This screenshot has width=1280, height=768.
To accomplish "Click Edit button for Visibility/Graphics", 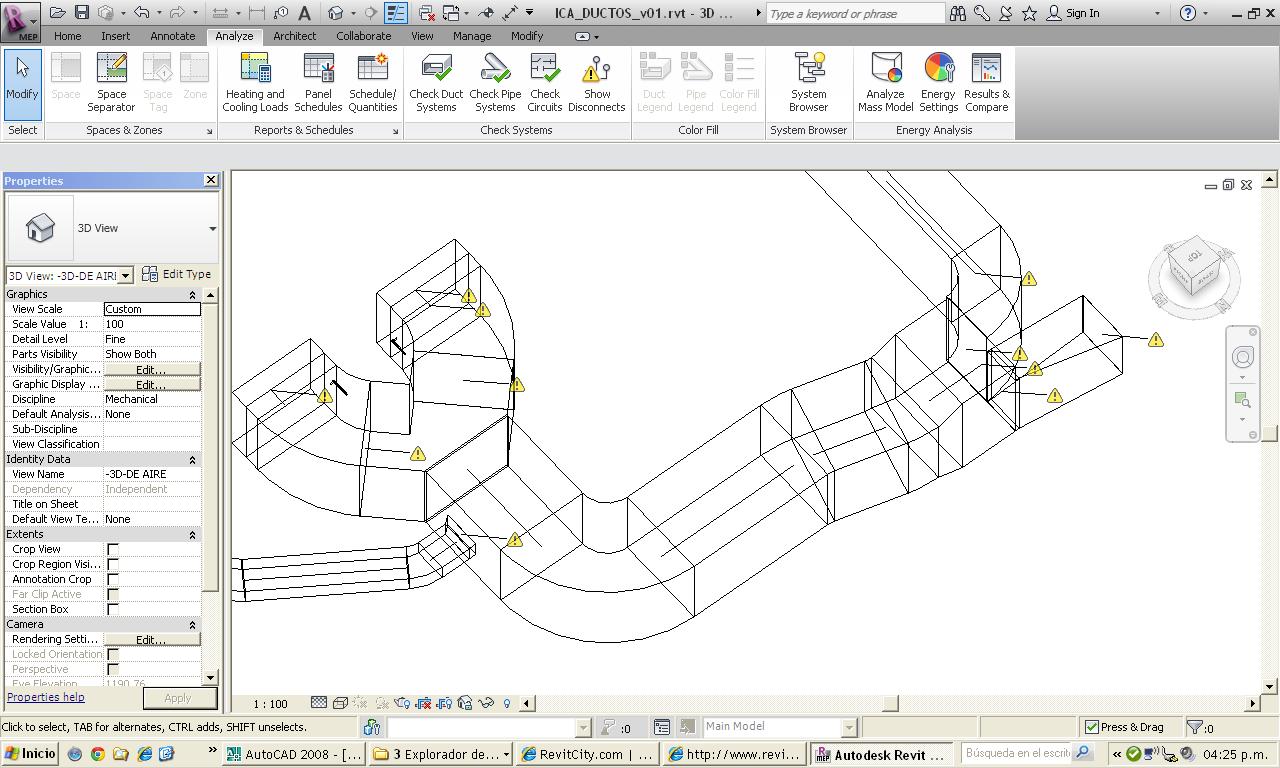I will (x=151, y=370).
